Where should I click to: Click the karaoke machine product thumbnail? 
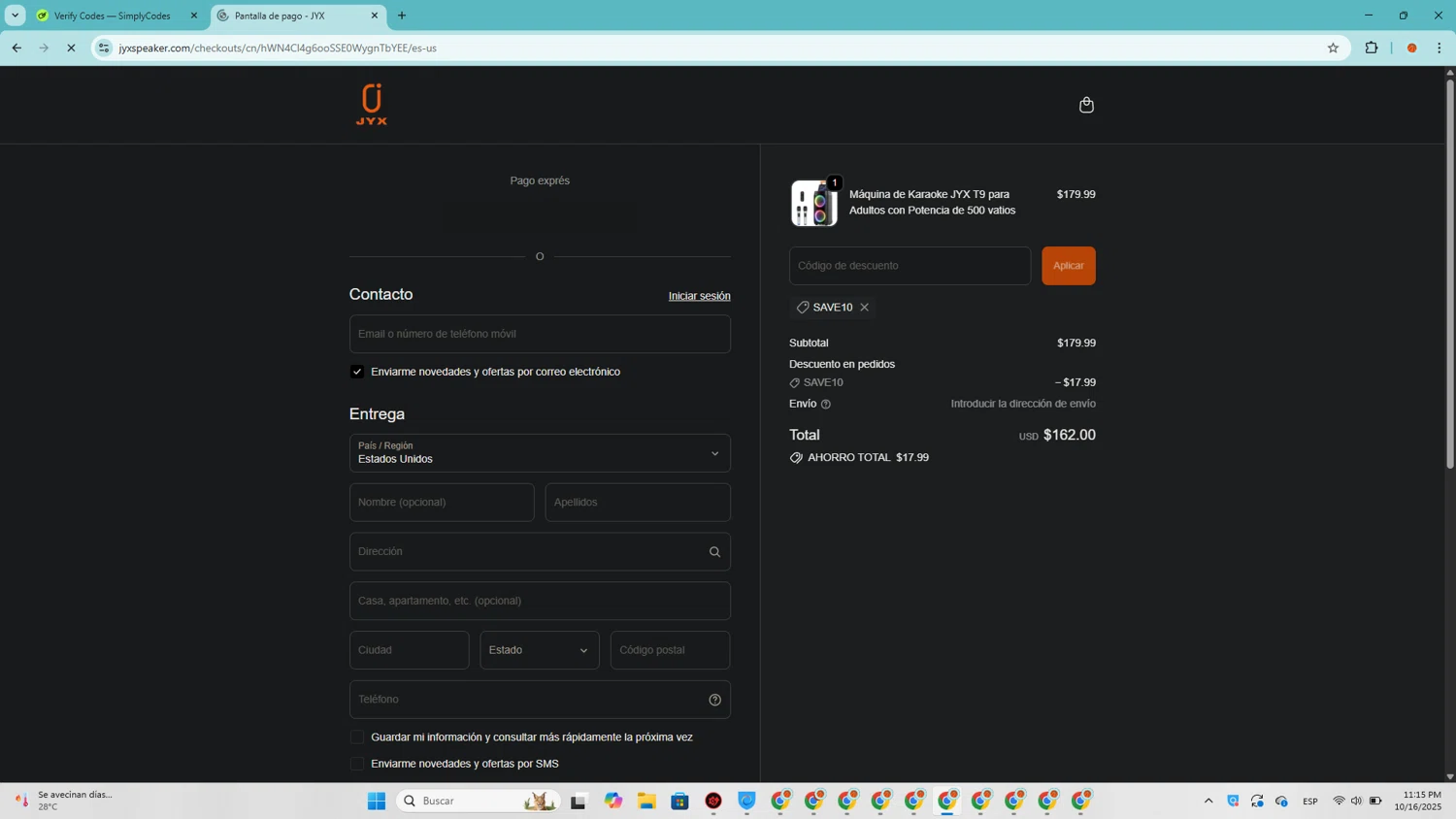[x=813, y=203]
